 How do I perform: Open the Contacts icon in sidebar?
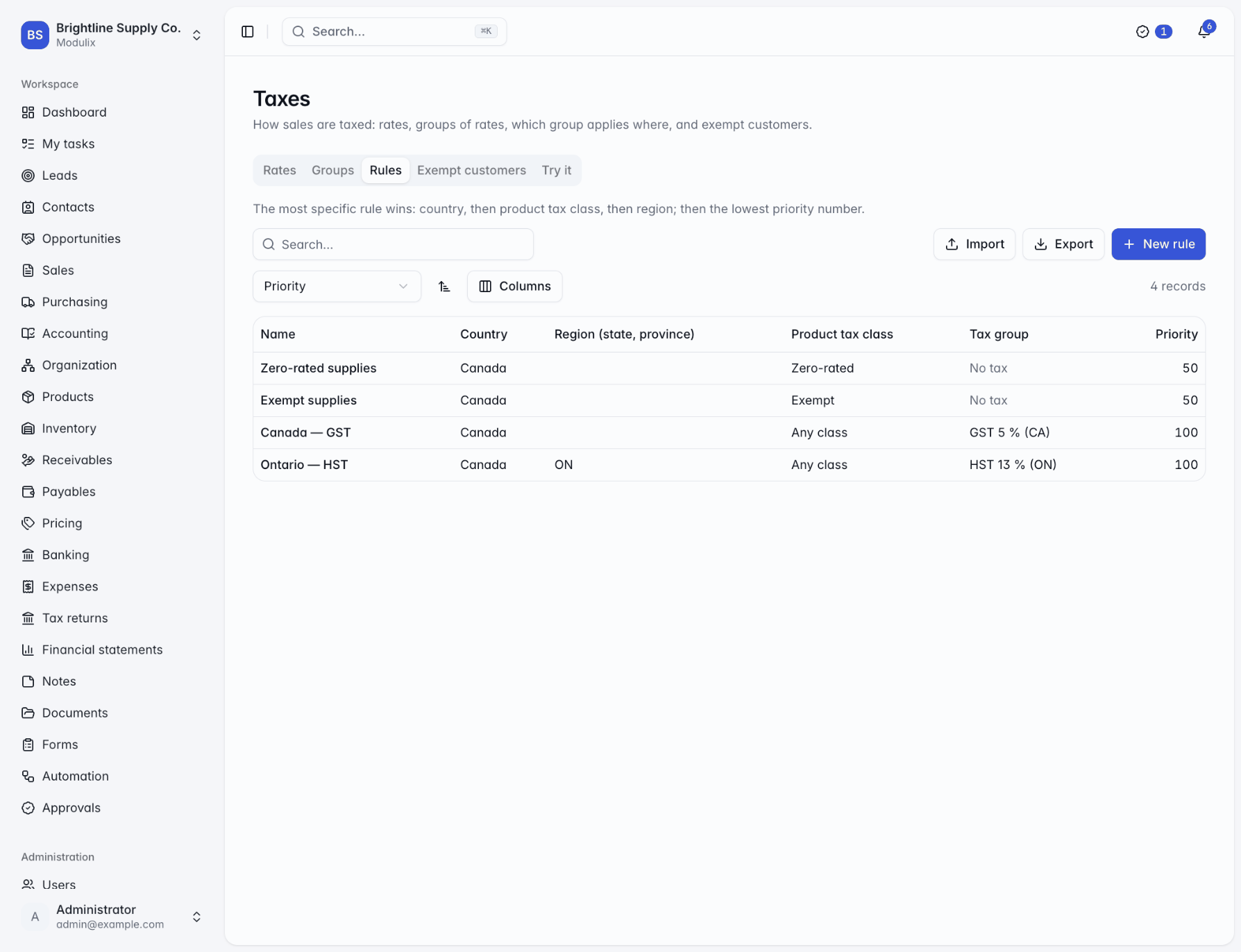pos(28,207)
